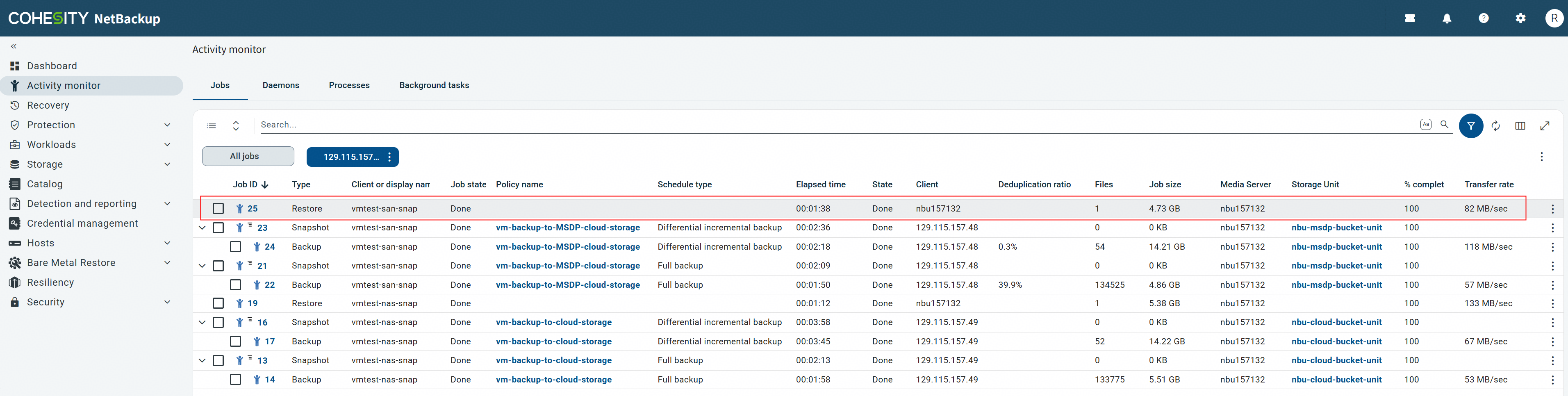The width and height of the screenshot is (1568, 396).
Task: Open the show/hide columns icon
Action: [1520, 126]
